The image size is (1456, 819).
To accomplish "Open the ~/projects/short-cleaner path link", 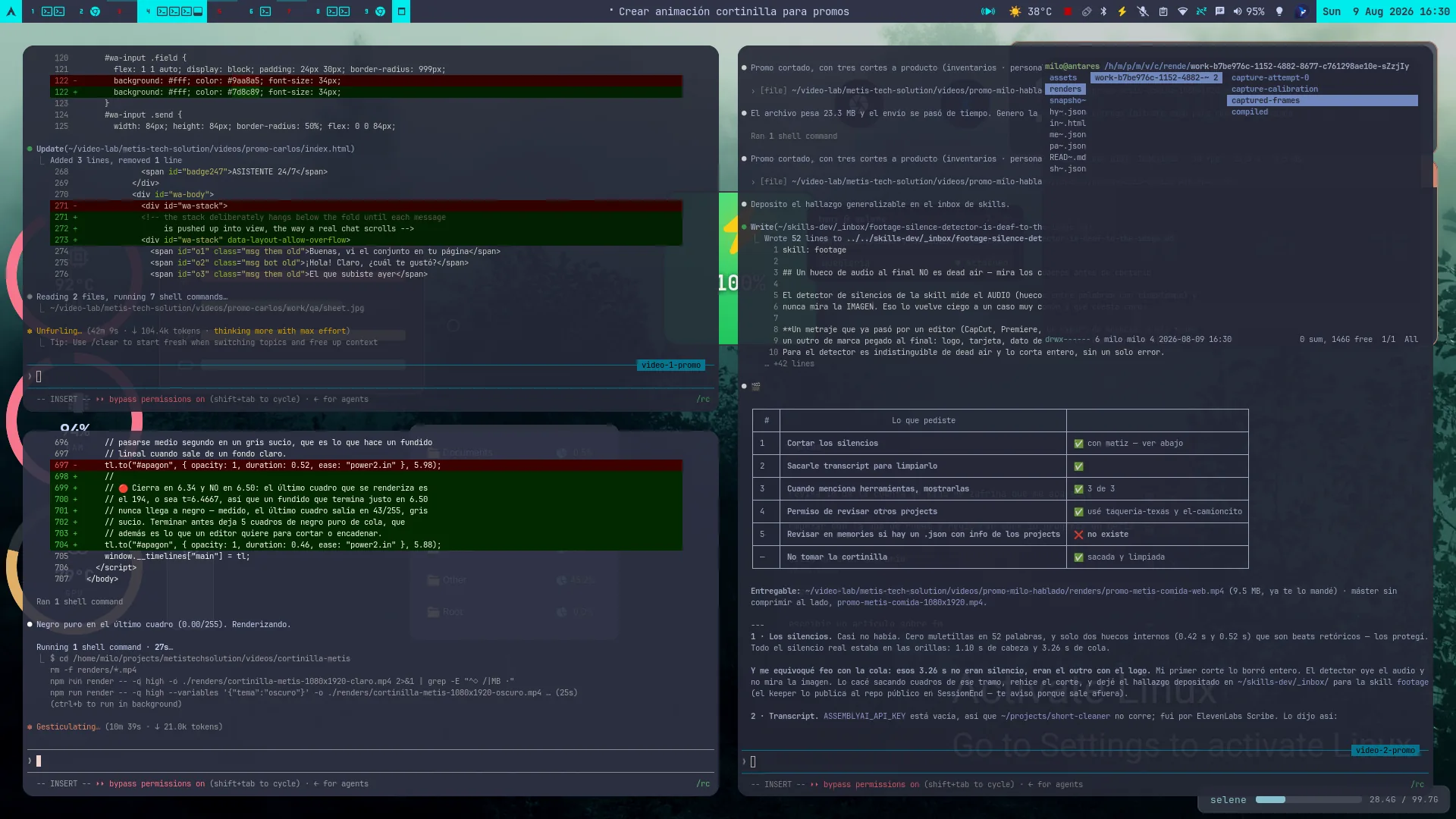I will [x=1056, y=717].
